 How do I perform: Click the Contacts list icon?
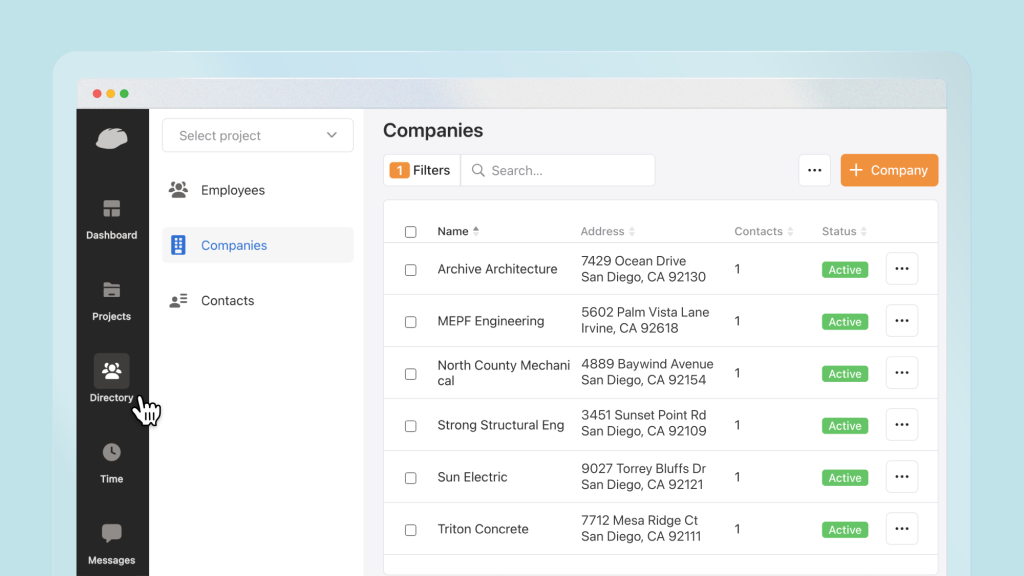coord(178,300)
